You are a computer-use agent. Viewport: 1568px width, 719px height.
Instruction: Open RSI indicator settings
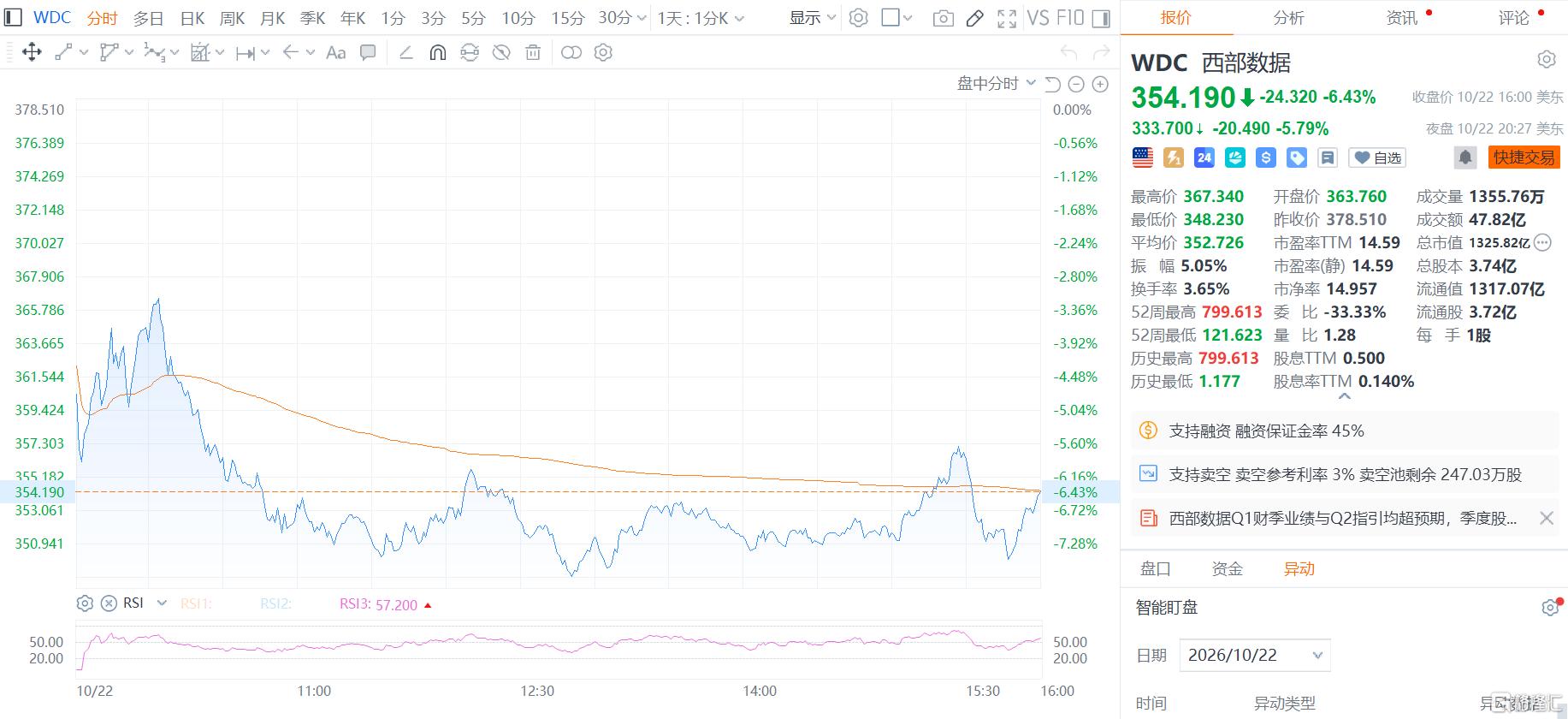85,603
